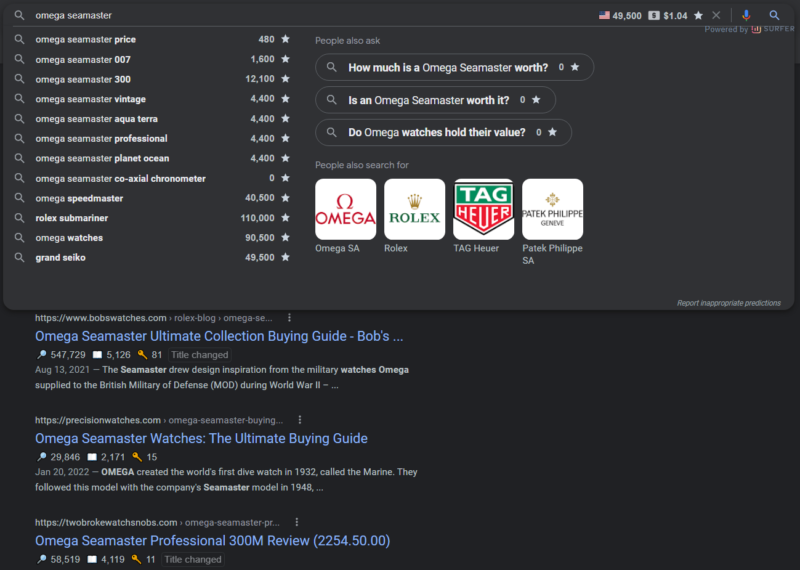Select suggestion rolex submariner
Image resolution: width=800 pixels, height=570 pixels.
tap(71, 218)
